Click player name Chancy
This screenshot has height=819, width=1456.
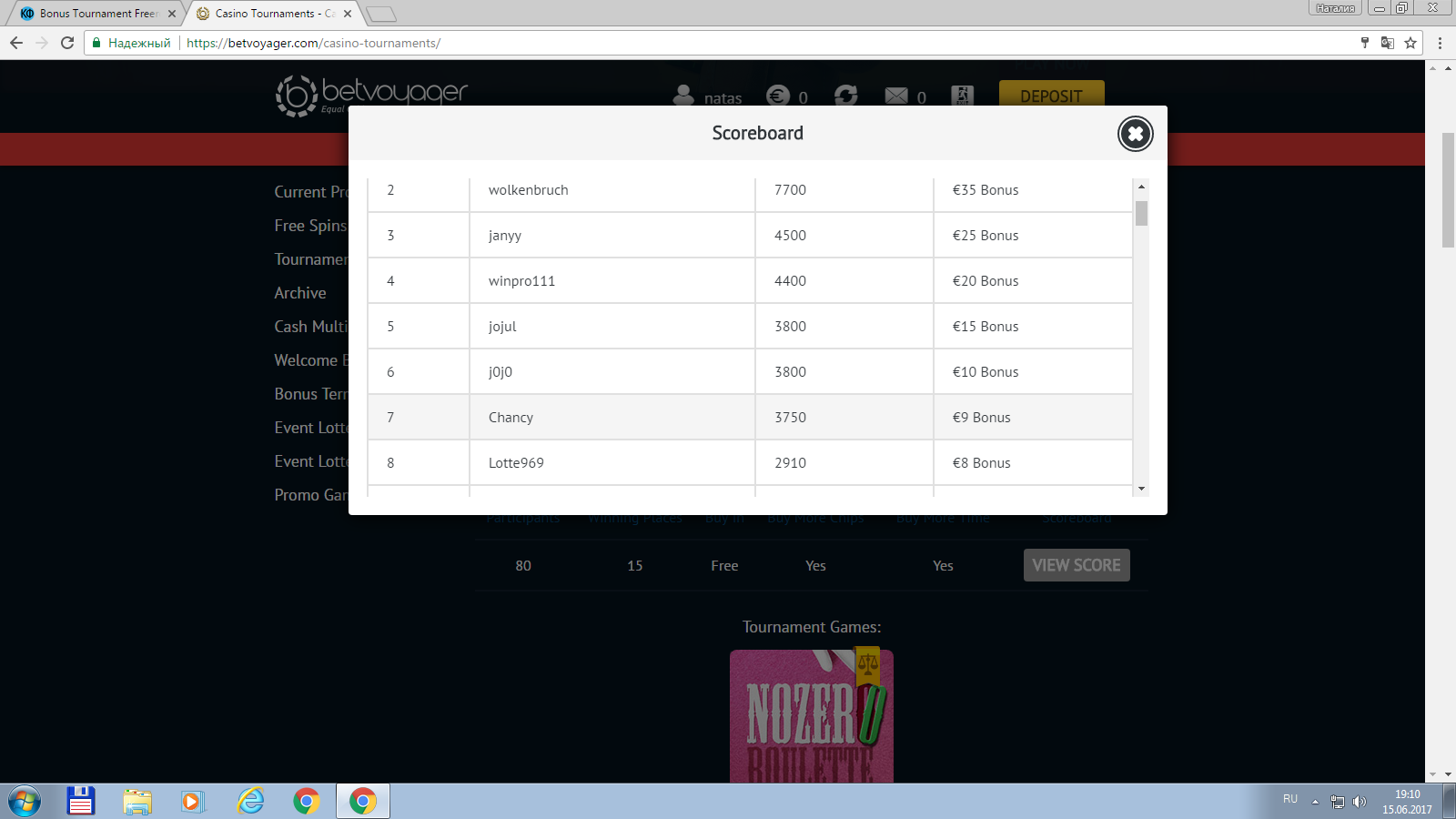coord(511,418)
